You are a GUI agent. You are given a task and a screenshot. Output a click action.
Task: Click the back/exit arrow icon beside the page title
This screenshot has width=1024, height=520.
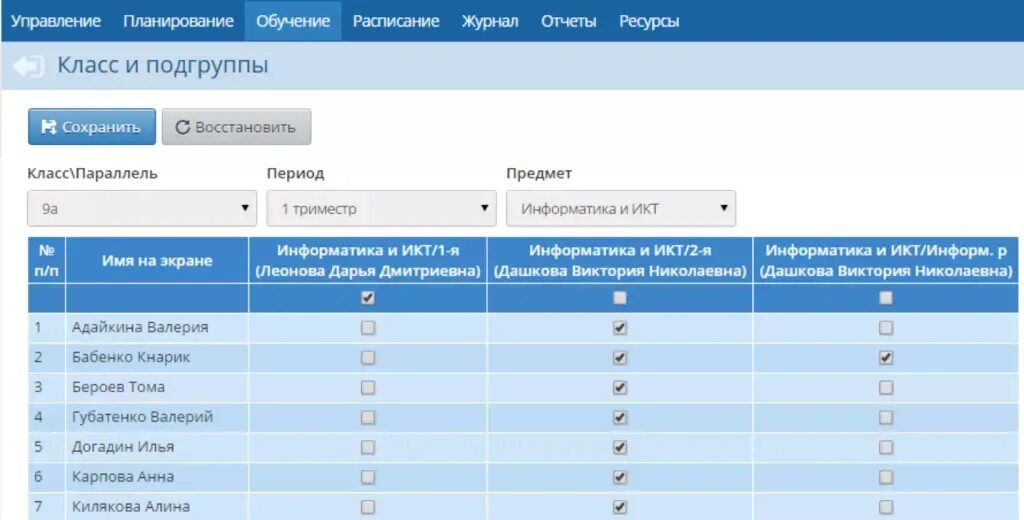point(29,66)
